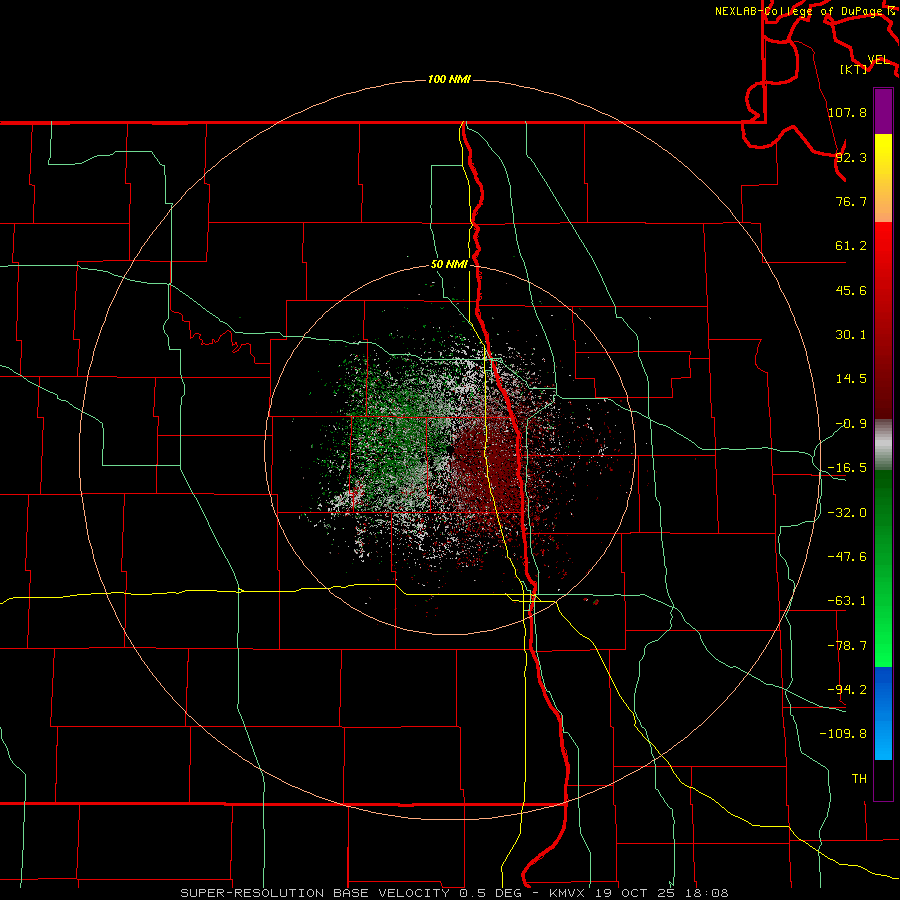Click the 50 NMI range ring label
The height and width of the screenshot is (900, 900).
pyautogui.click(x=449, y=265)
